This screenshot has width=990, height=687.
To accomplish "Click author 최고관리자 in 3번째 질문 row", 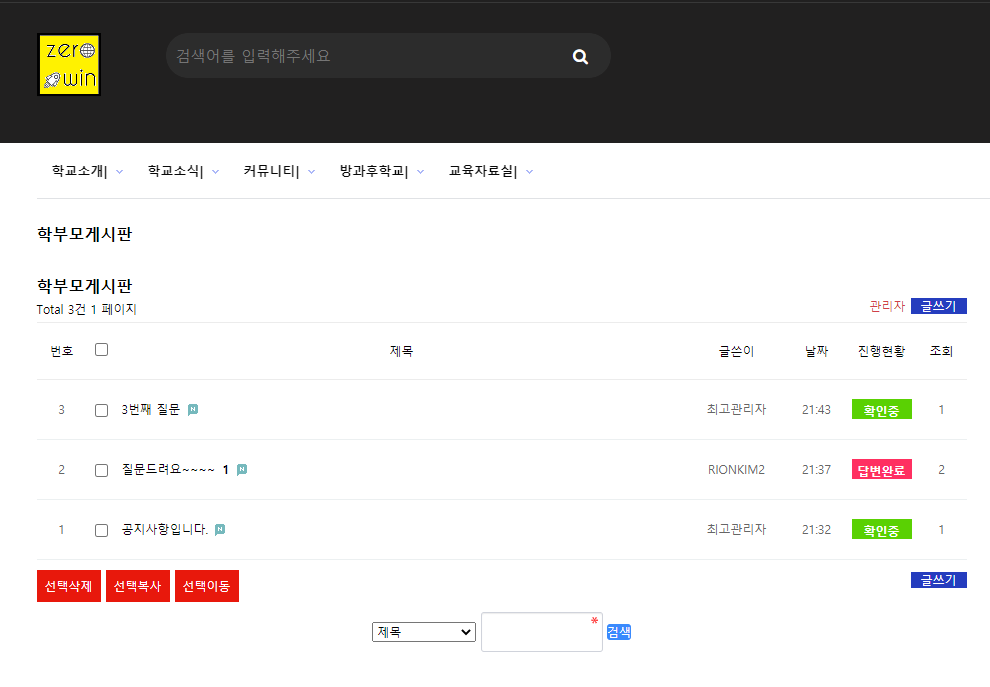I will coord(736,410).
